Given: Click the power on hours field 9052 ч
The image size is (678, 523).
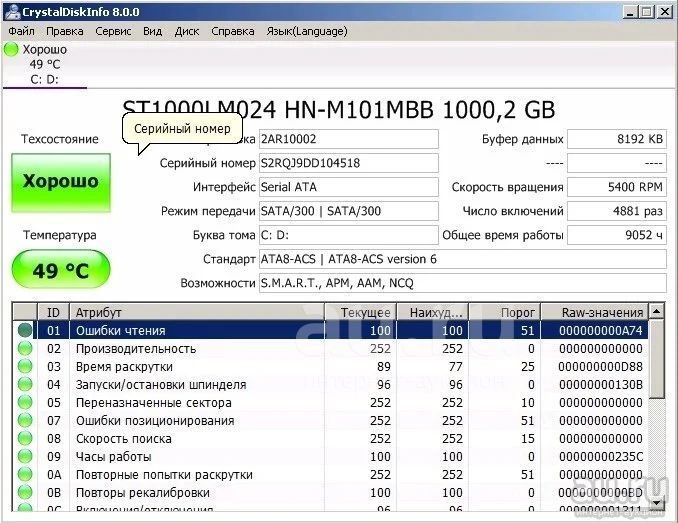Looking at the screenshot, I should (617, 235).
